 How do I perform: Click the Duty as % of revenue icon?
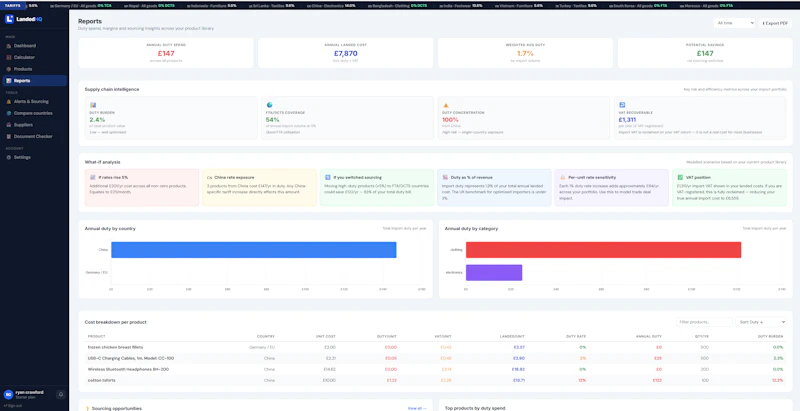(445, 177)
